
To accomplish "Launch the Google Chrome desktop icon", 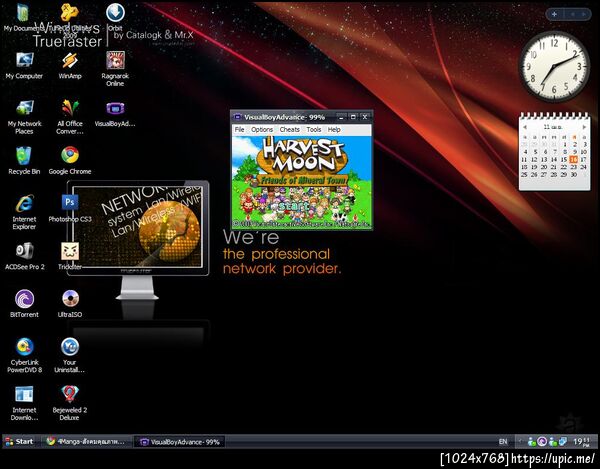I will point(70,161).
